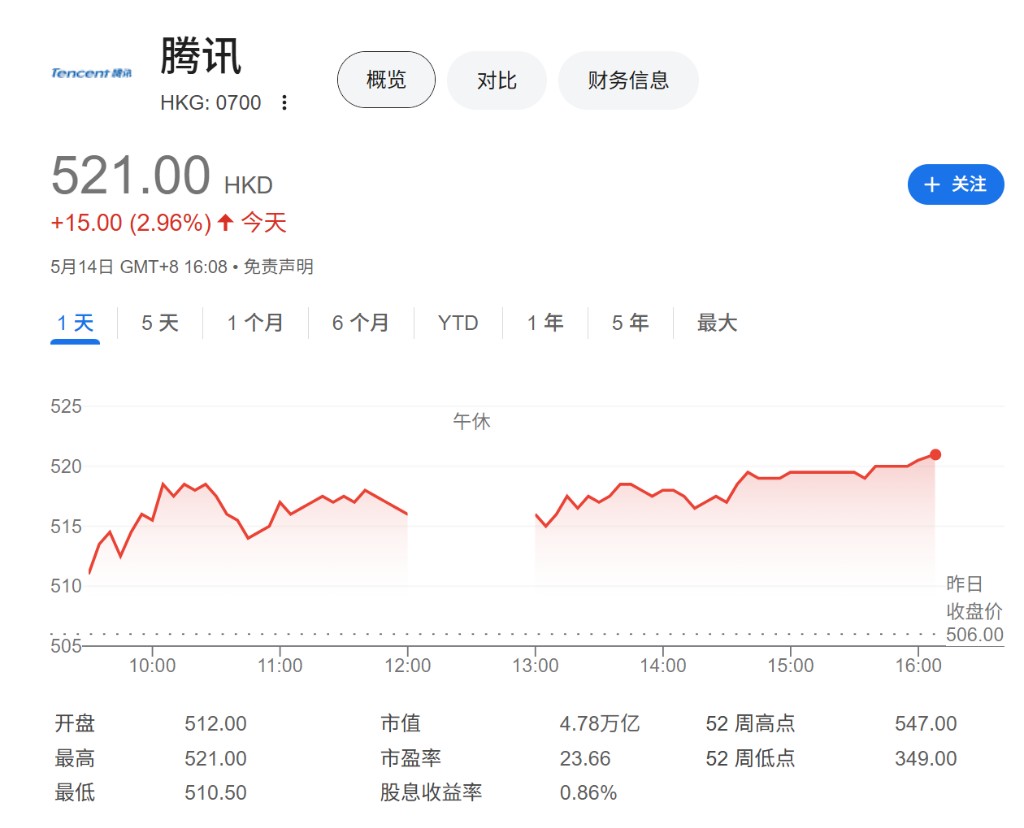The image size is (1024, 828).
Task: Show the 最大 time range chart
Action: [x=717, y=323]
